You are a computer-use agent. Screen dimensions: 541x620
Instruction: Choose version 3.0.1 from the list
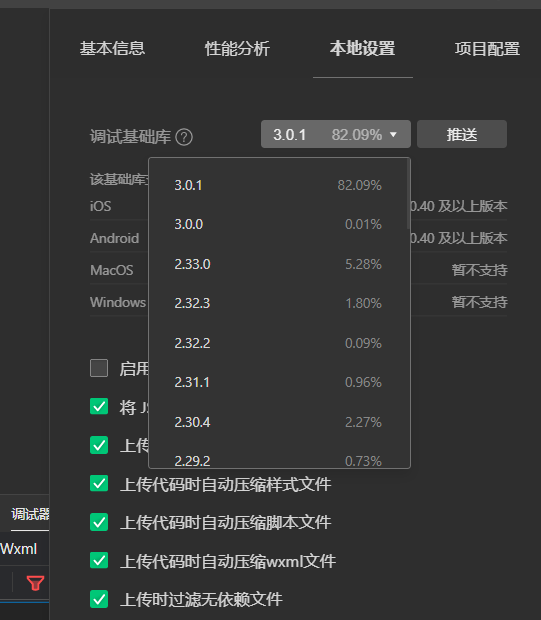pos(278,185)
